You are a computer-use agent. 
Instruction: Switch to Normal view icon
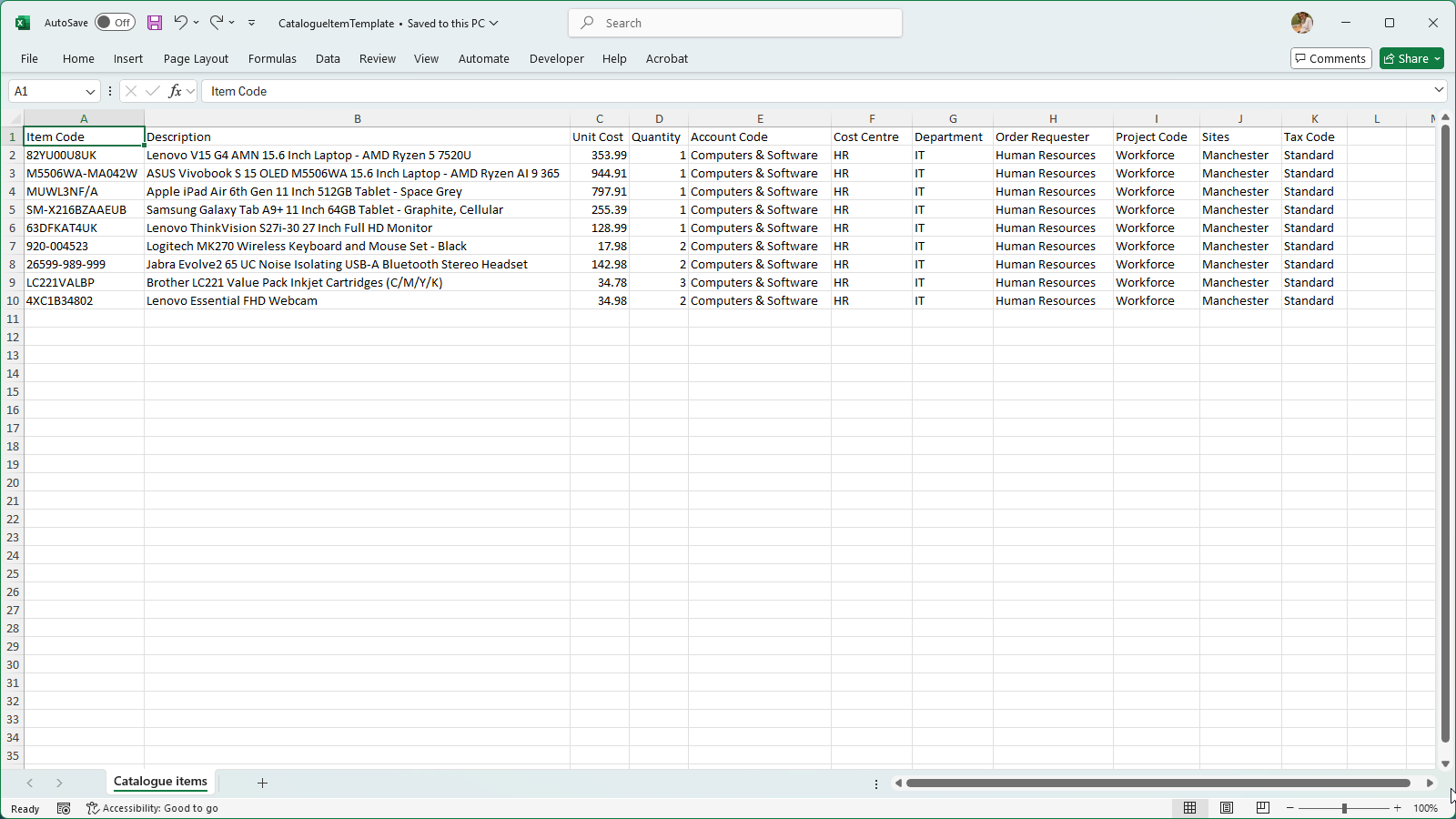[x=1189, y=808]
